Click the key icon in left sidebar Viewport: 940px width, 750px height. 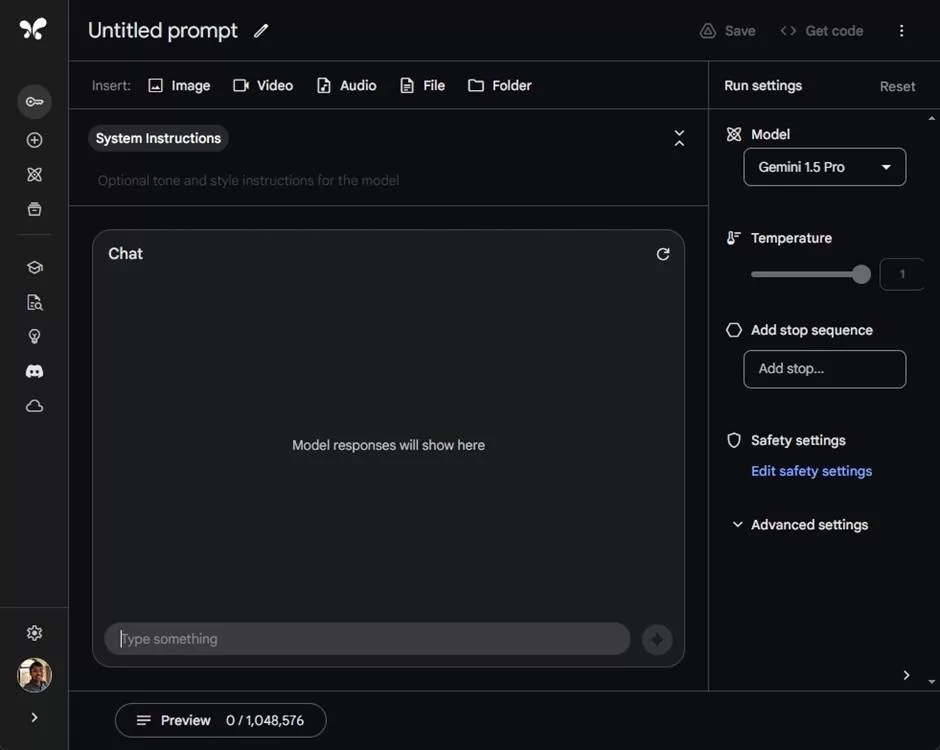[34, 101]
